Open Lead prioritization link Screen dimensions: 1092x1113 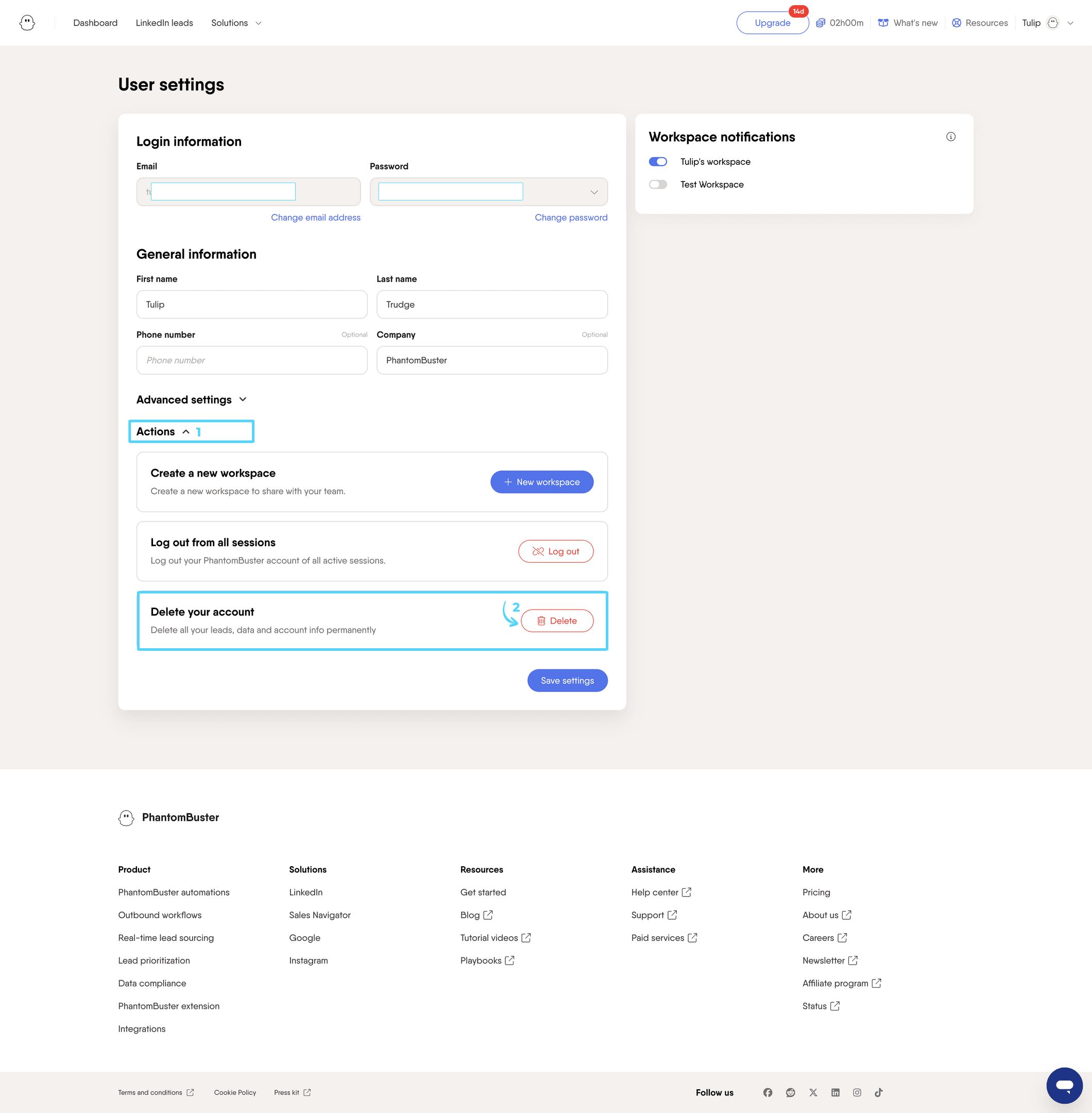click(153, 960)
